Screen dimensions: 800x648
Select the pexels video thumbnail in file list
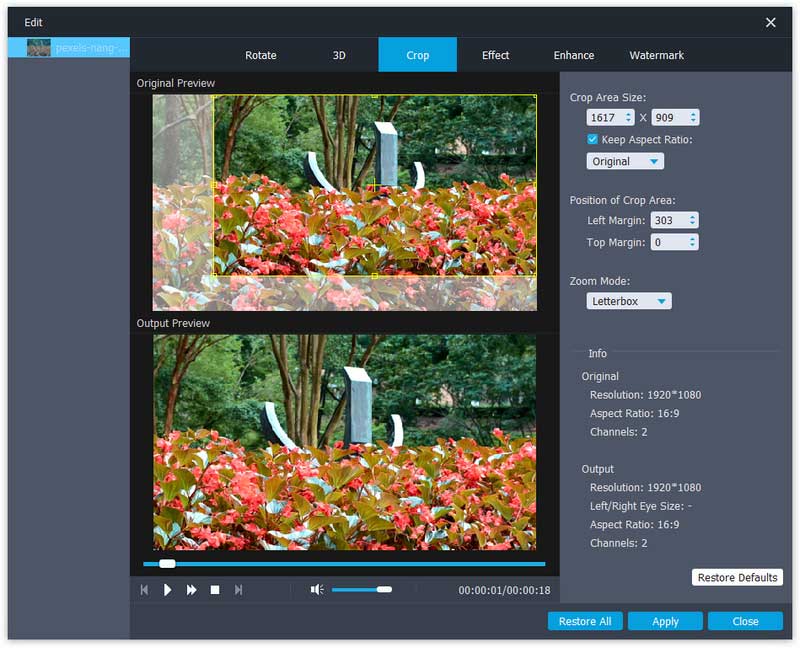[39, 47]
